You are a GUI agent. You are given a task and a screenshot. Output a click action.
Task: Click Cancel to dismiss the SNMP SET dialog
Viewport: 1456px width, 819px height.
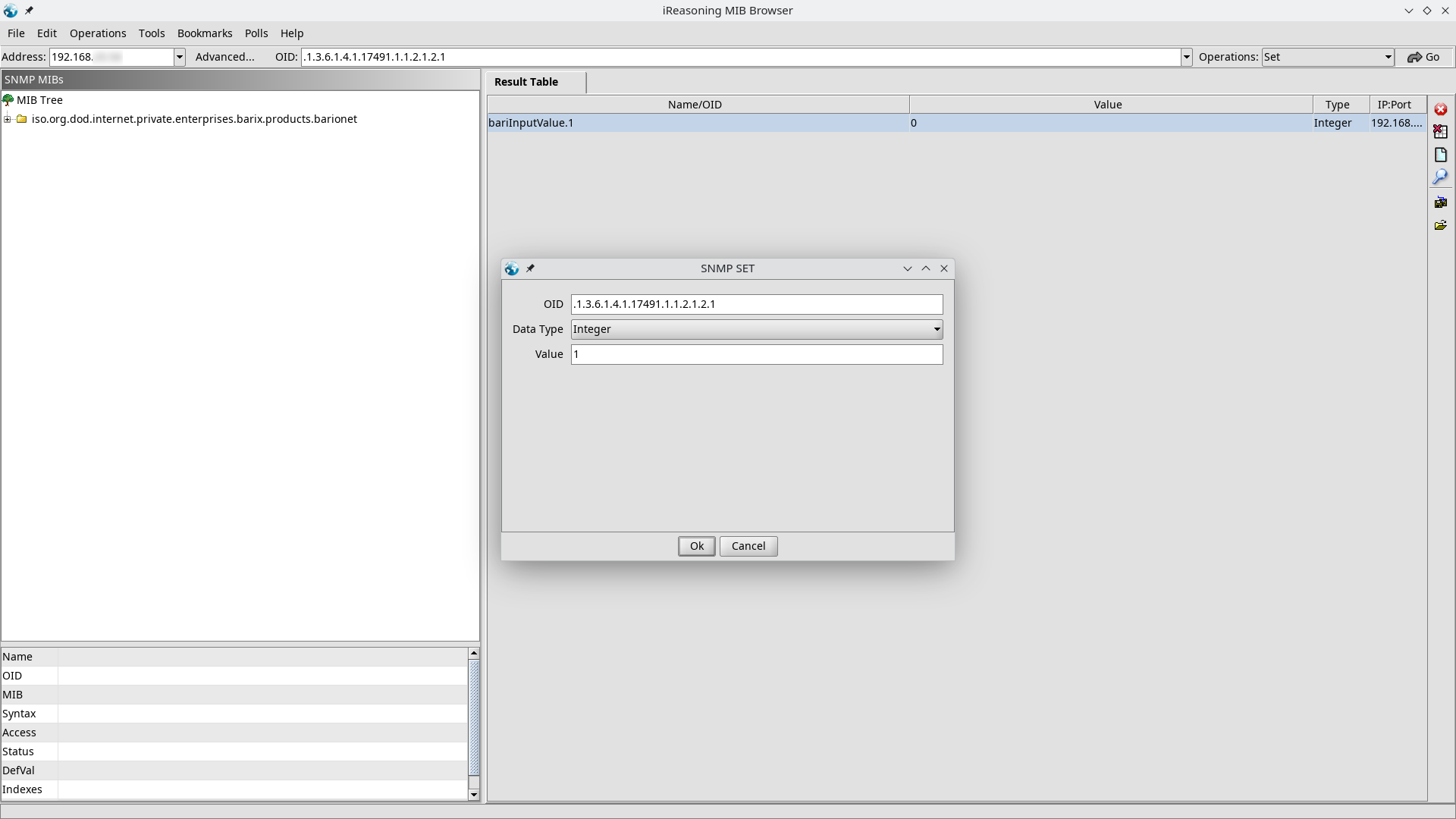tap(748, 546)
